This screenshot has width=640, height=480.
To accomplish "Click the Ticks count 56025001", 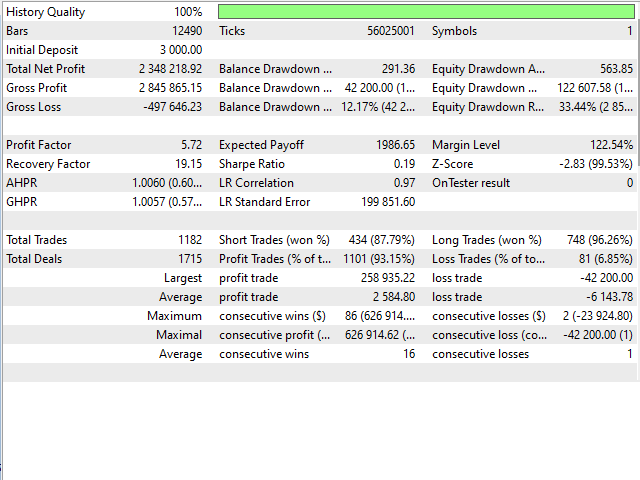I will (x=391, y=31).
